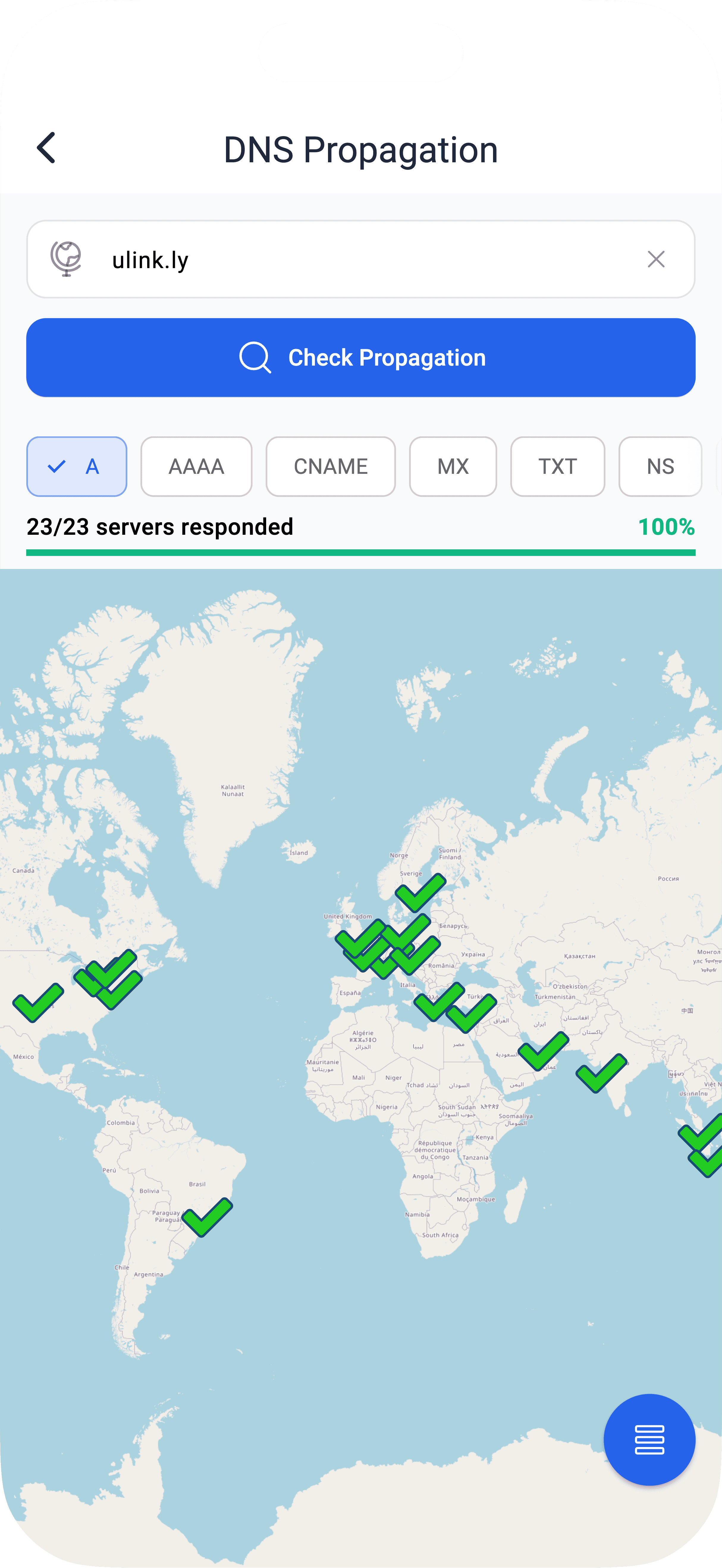Click the Argentina map label
This screenshot has width=722, height=1568.
click(149, 1274)
